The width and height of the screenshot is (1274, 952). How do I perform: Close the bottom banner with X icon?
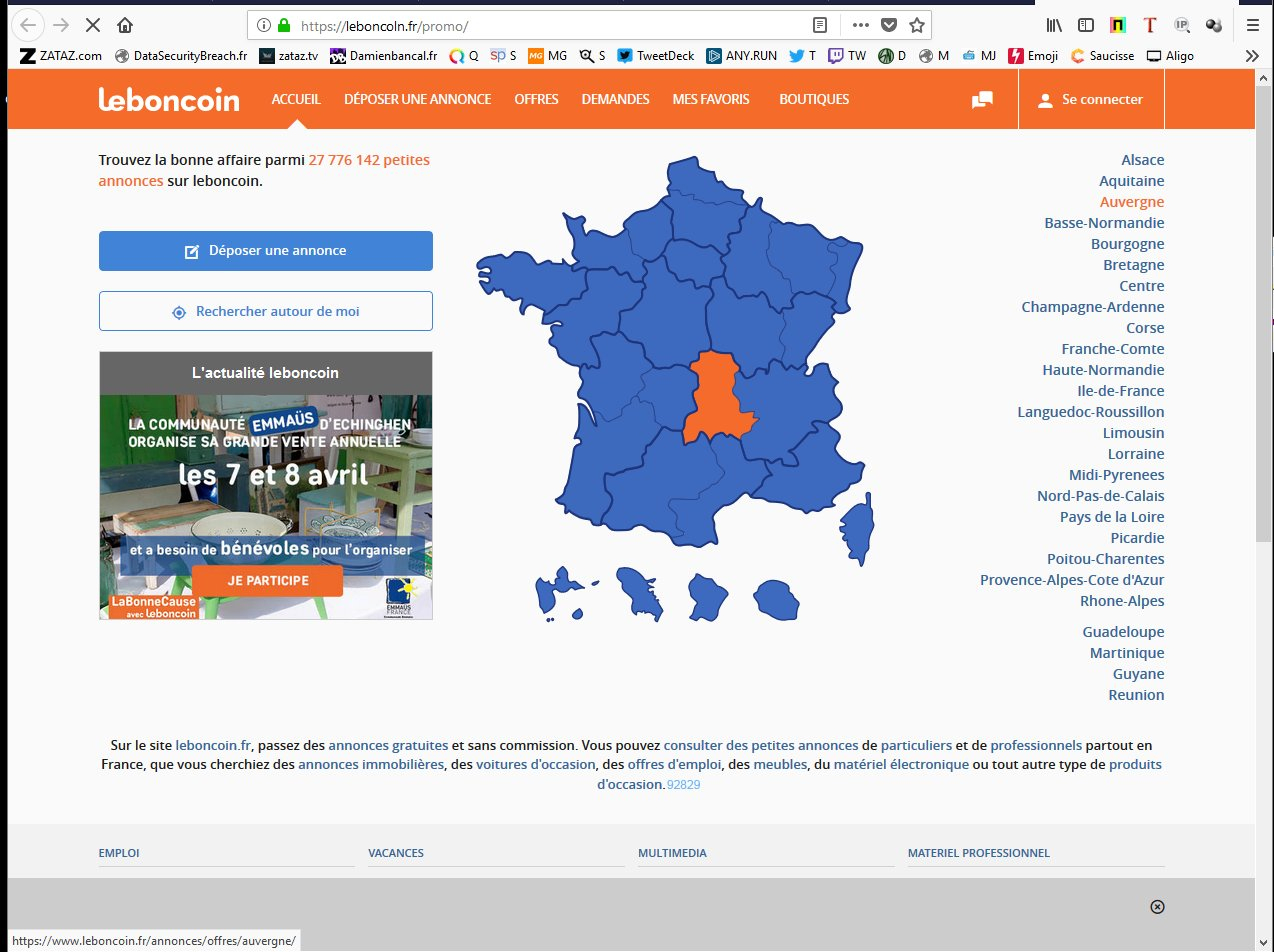point(1157,907)
